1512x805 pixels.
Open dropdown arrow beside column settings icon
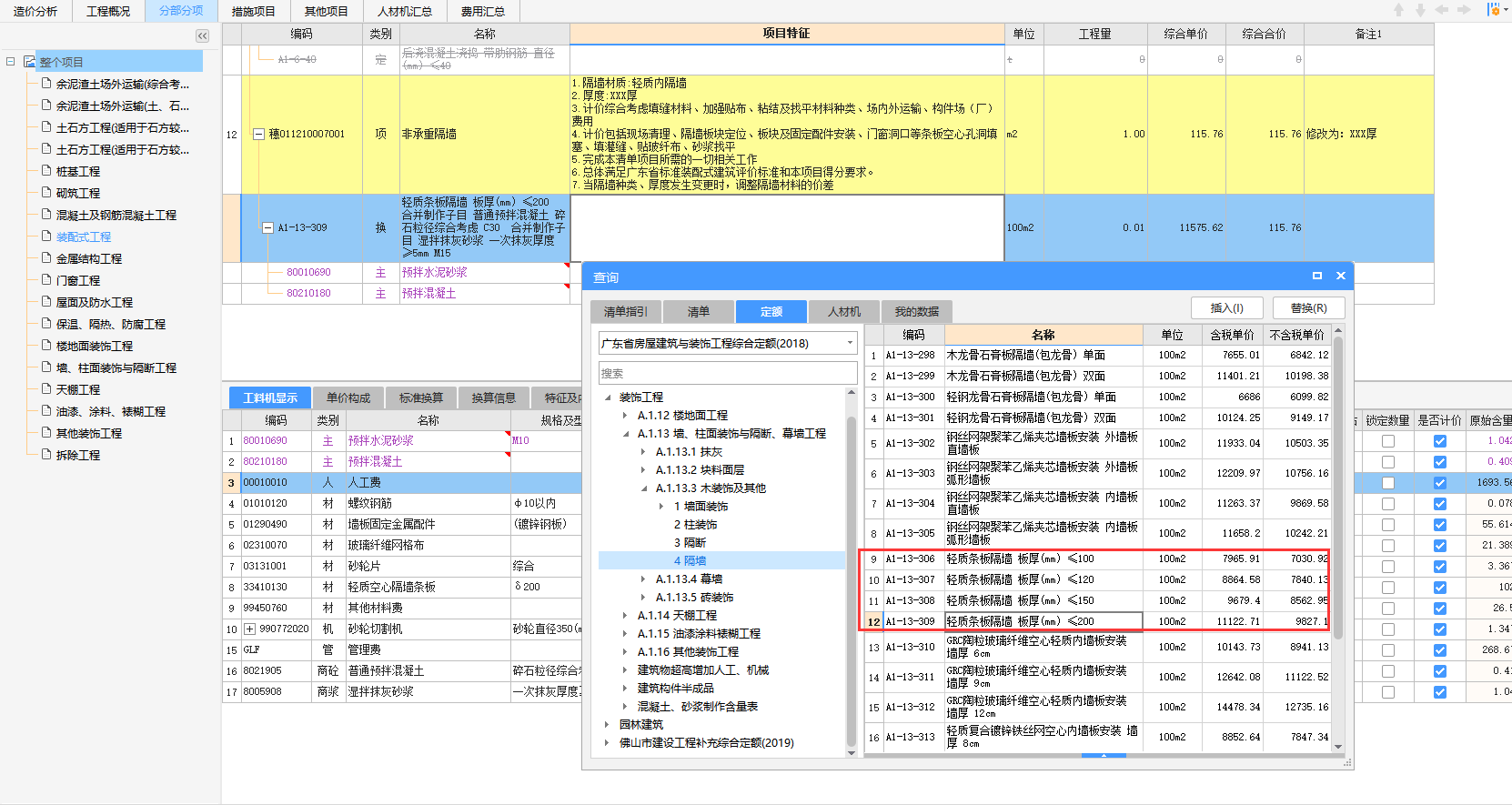pyautogui.click(x=1506, y=11)
